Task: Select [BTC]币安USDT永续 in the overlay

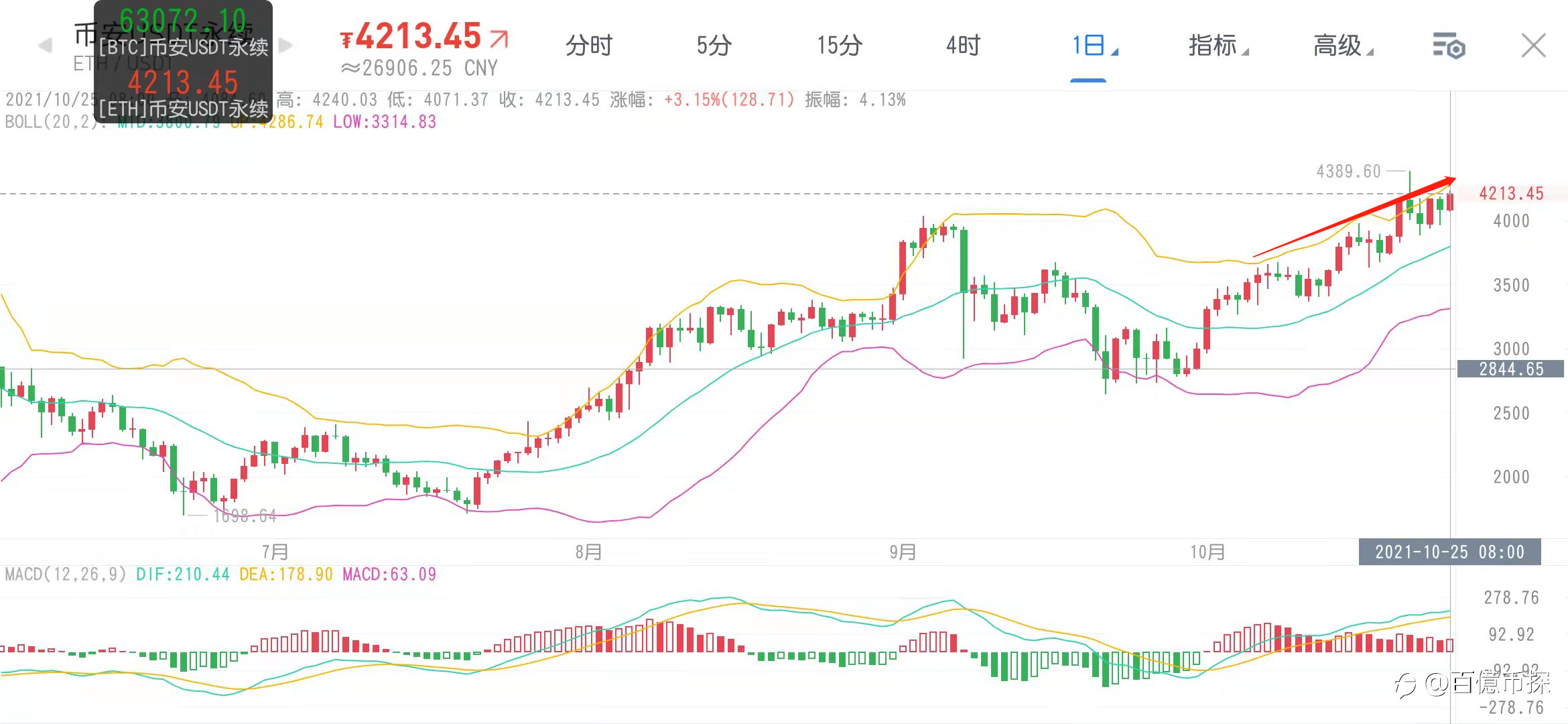Action: (184, 47)
